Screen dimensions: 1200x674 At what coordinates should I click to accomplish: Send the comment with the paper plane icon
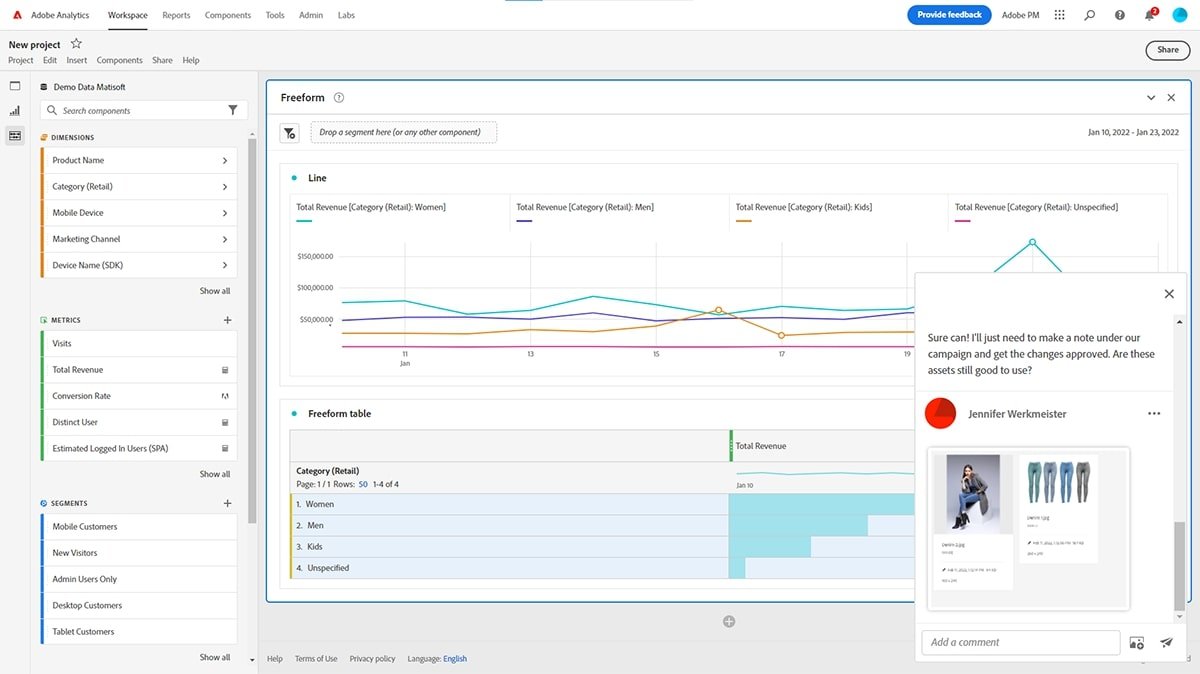pos(1166,643)
